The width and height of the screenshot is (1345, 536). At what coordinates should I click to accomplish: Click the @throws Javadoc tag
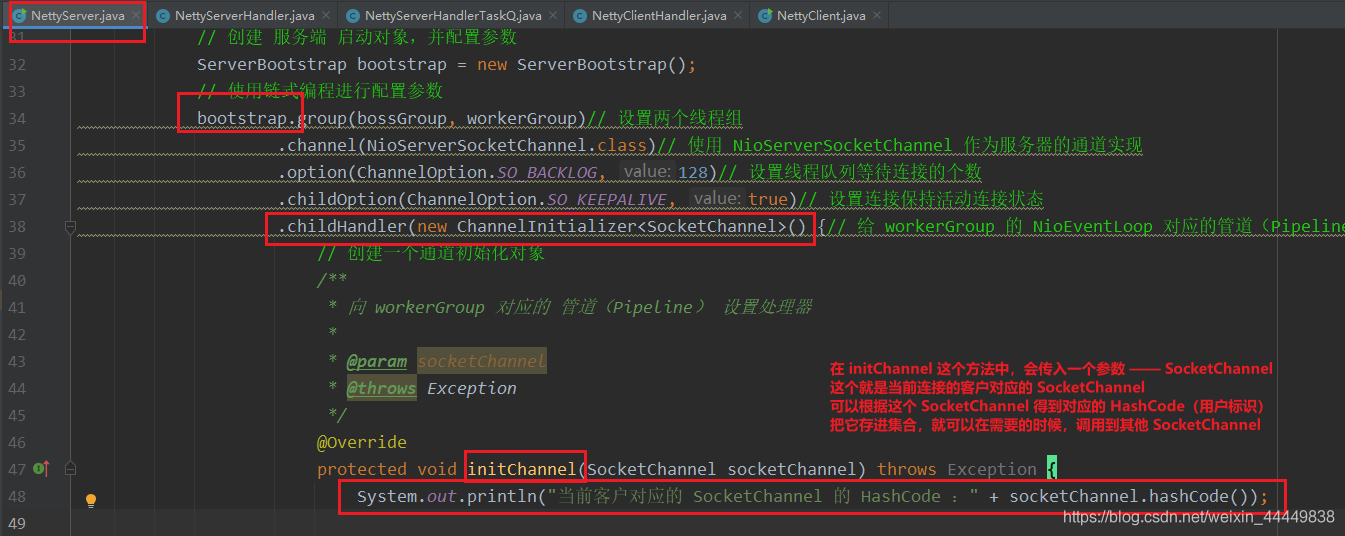pos(381,389)
